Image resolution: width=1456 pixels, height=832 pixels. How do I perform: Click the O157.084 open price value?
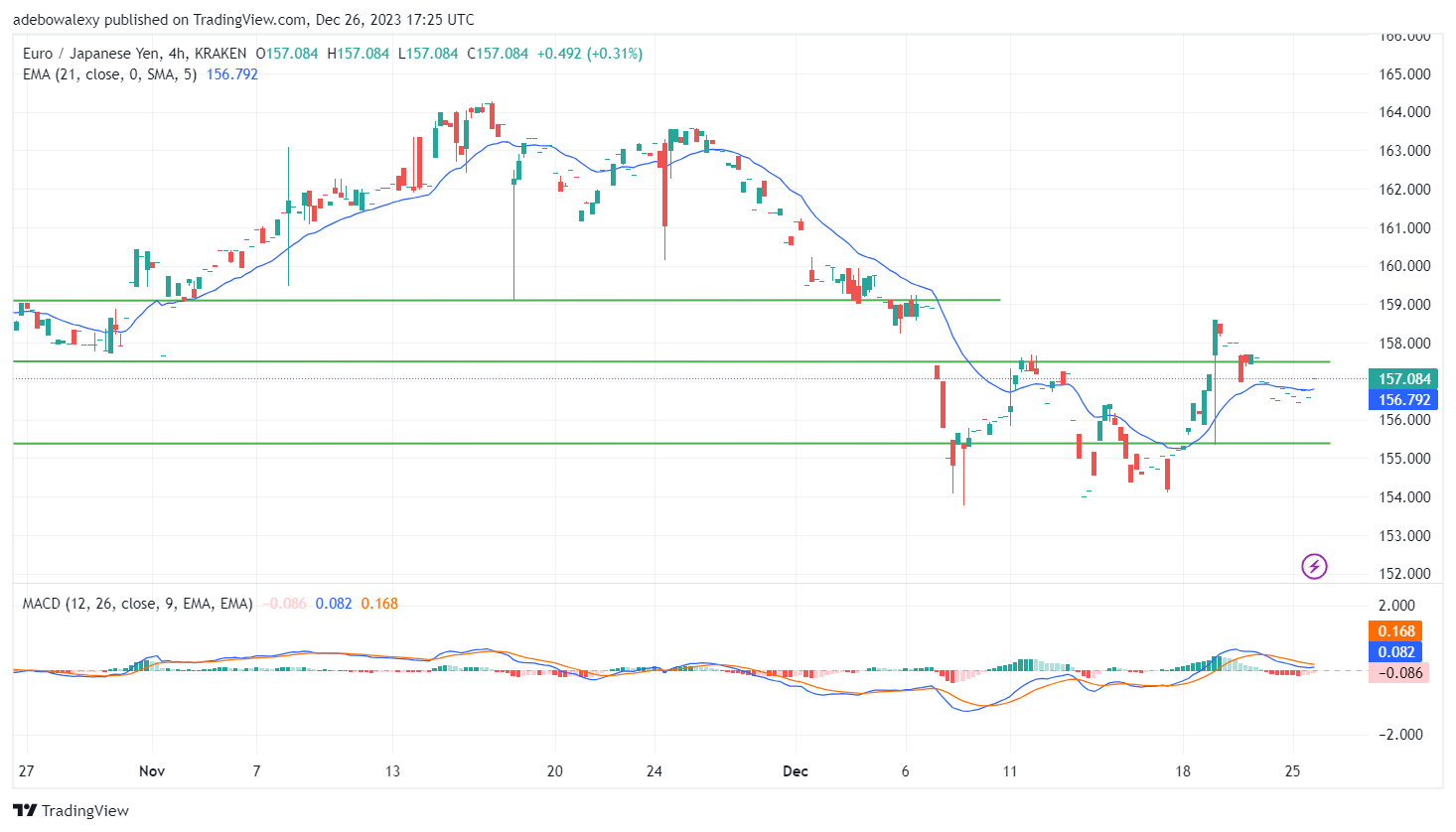coord(287,54)
